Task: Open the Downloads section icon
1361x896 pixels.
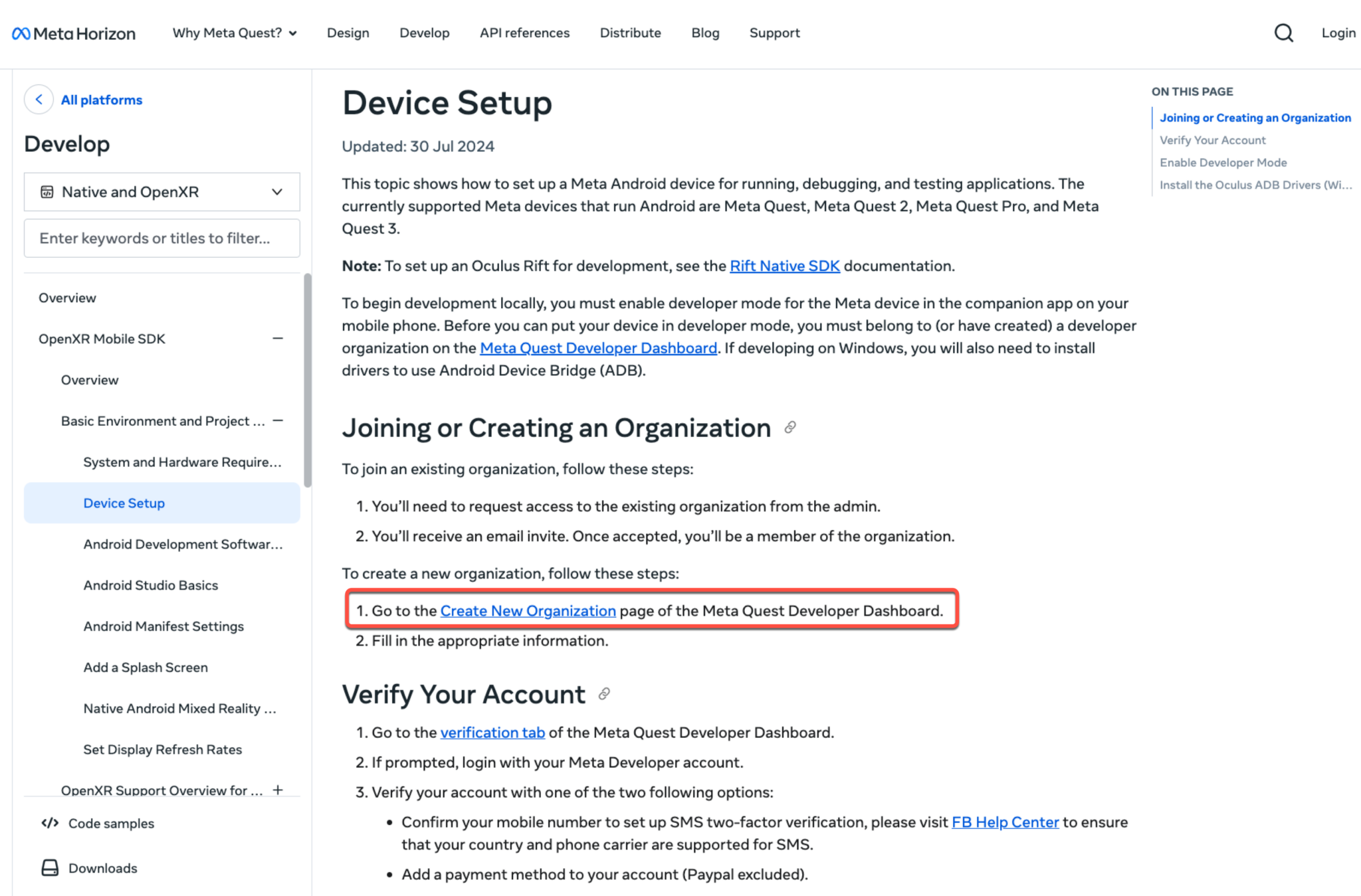Action: point(50,868)
